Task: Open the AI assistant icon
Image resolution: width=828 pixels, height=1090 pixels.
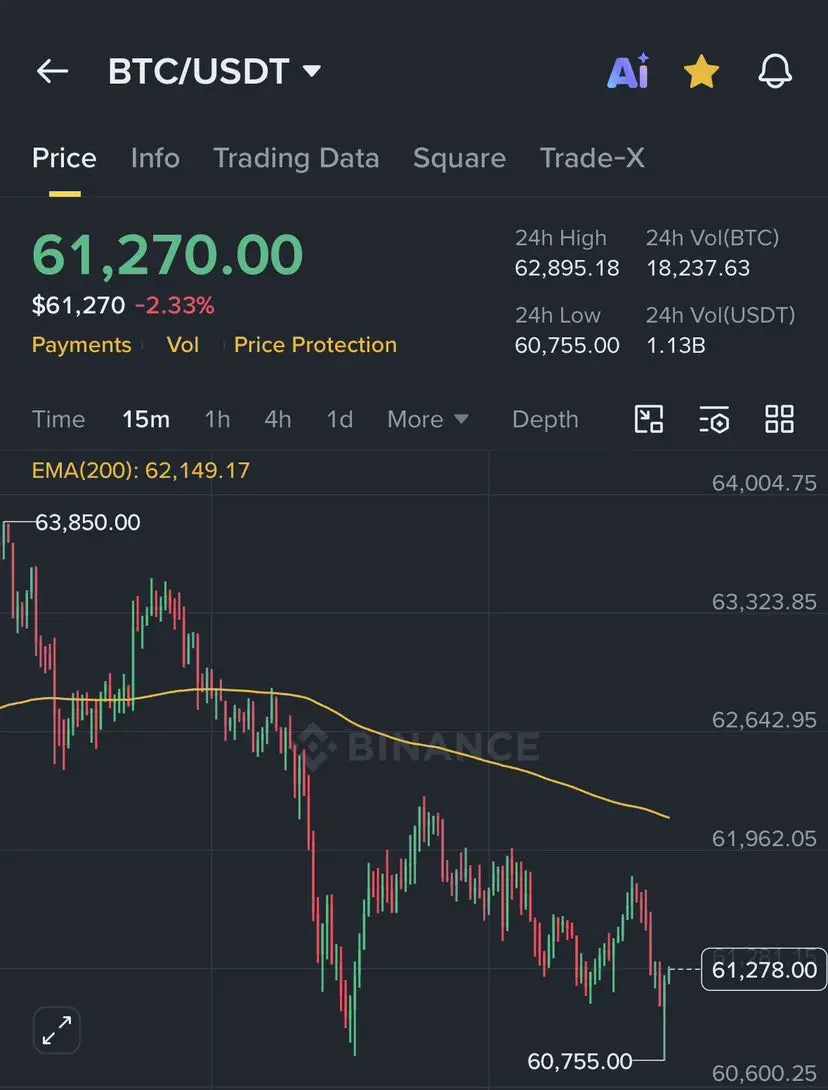Action: coord(628,71)
